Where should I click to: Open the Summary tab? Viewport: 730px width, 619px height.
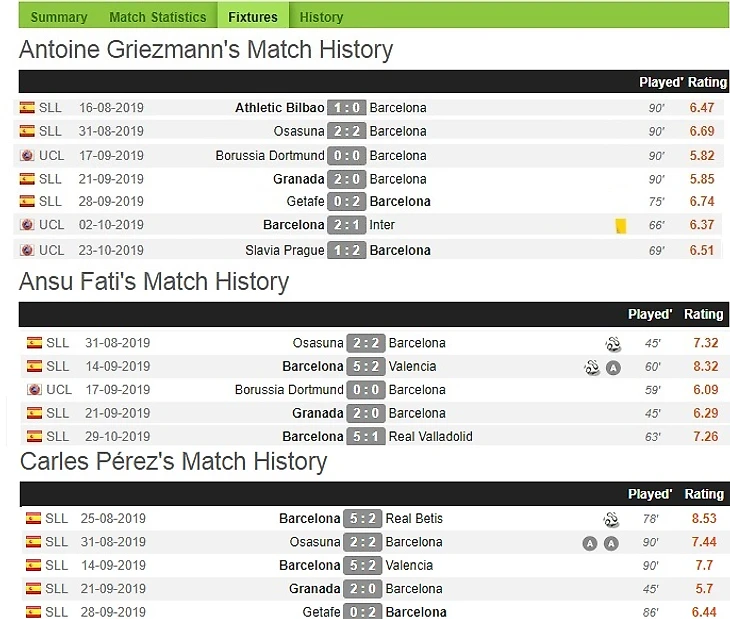click(x=59, y=17)
